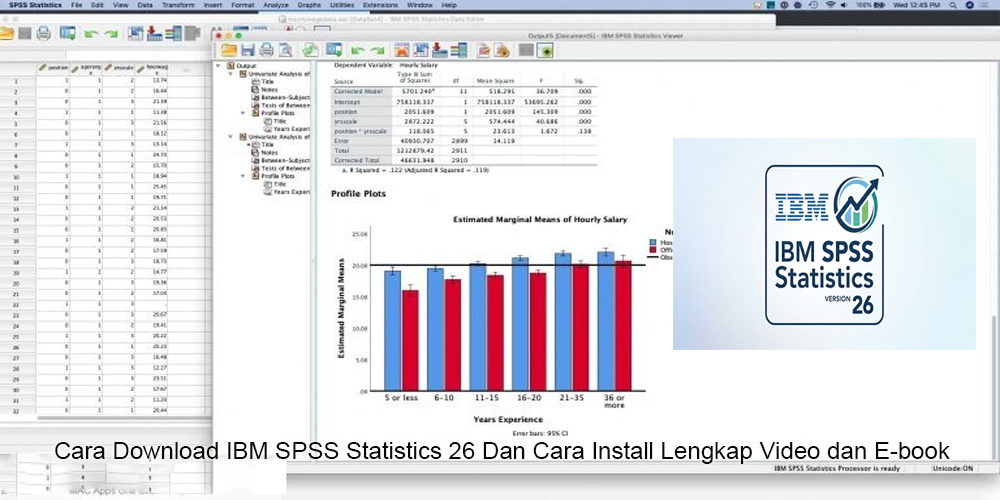Collapse second Univariate Analysis tree node
This screenshot has height=500, width=1000.
(231, 136)
